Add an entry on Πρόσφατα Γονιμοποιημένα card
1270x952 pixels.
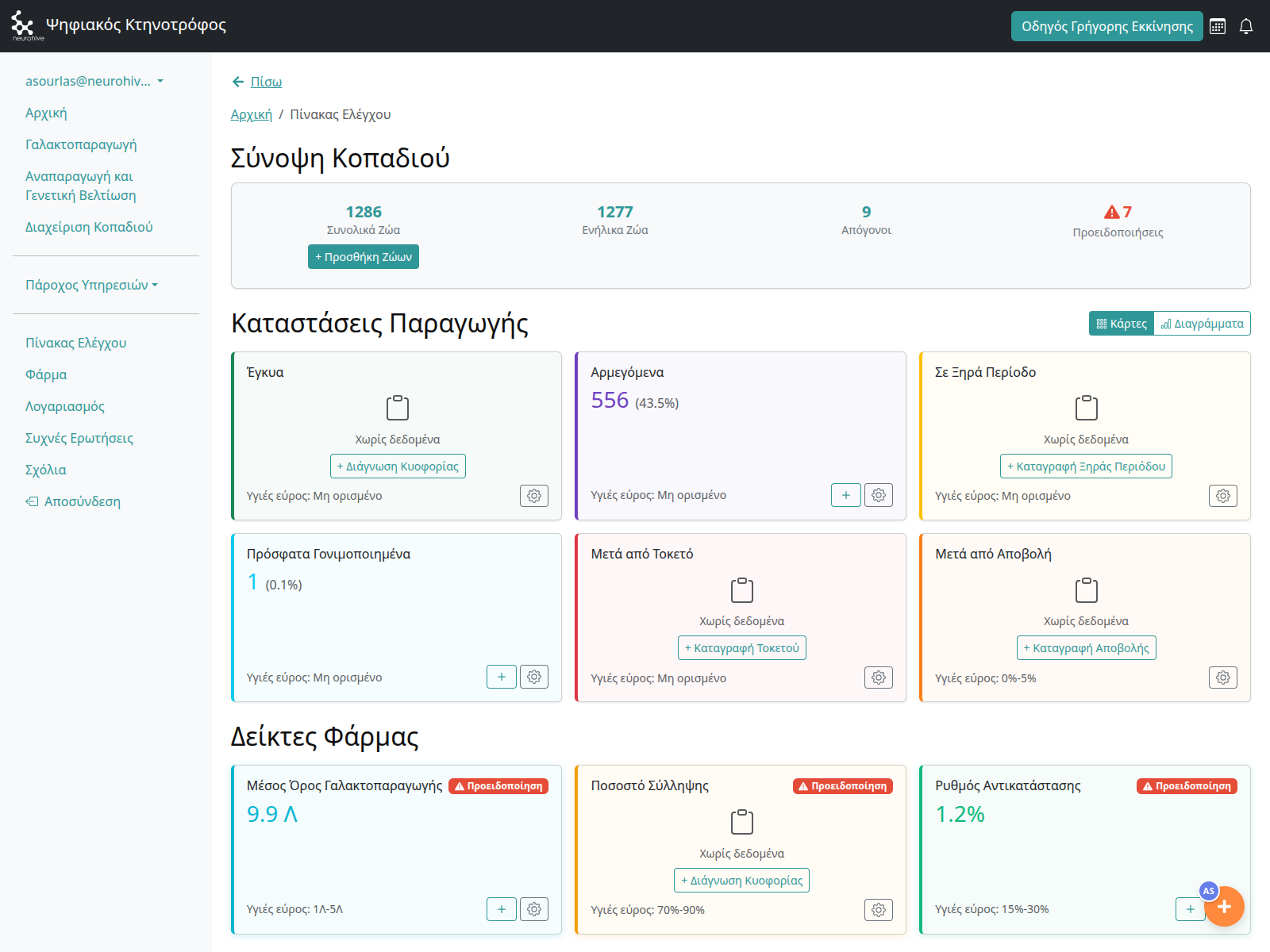501,677
